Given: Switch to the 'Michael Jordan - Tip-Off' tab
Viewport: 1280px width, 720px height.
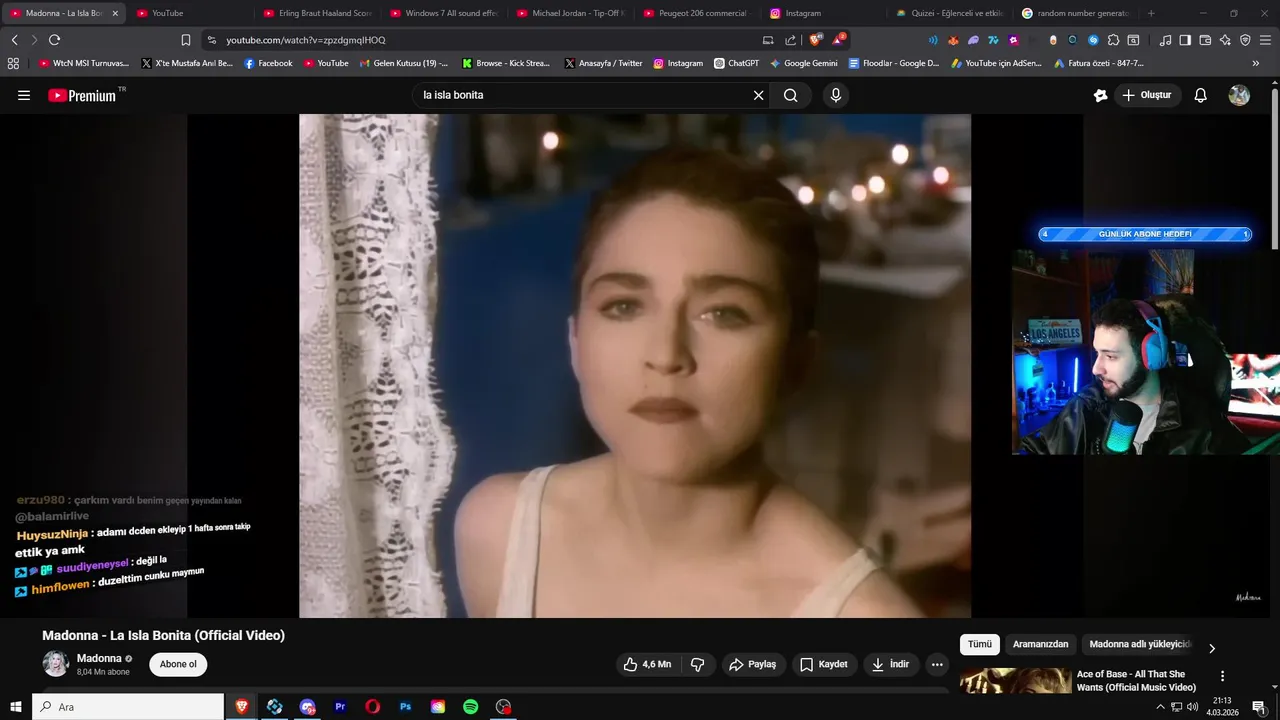Looking at the screenshot, I should [570, 13].
